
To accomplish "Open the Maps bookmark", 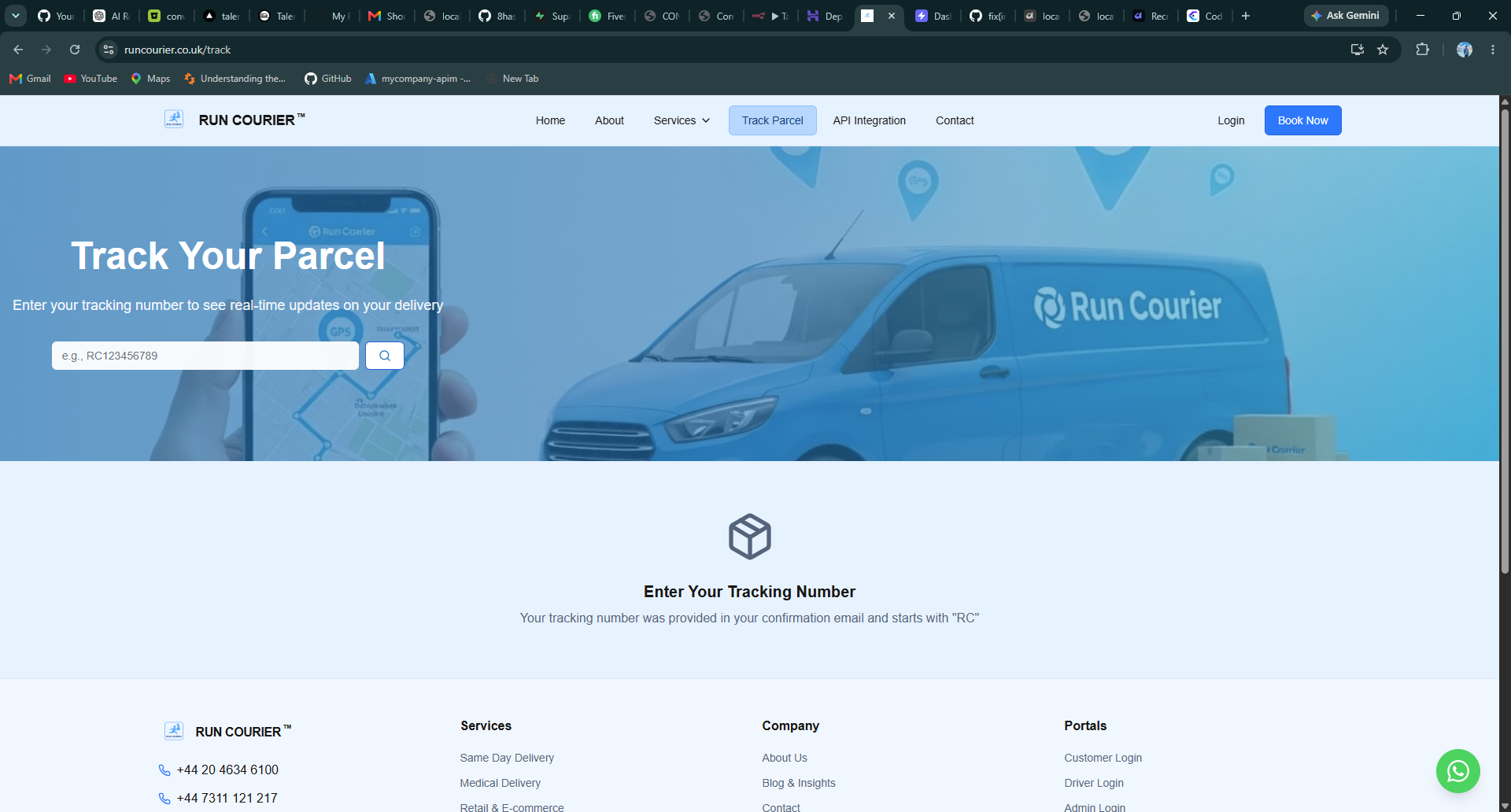I will click(150, 79).
